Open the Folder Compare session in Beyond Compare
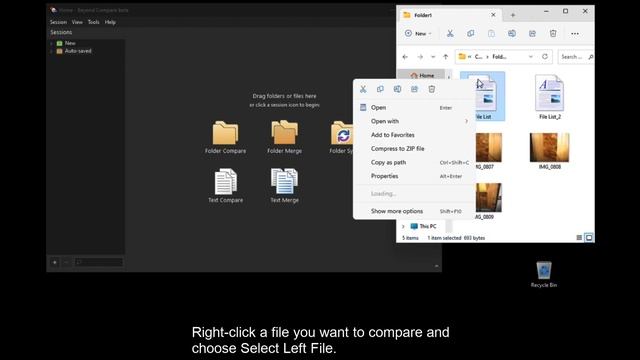640x360 pixels. coord(225,137)
